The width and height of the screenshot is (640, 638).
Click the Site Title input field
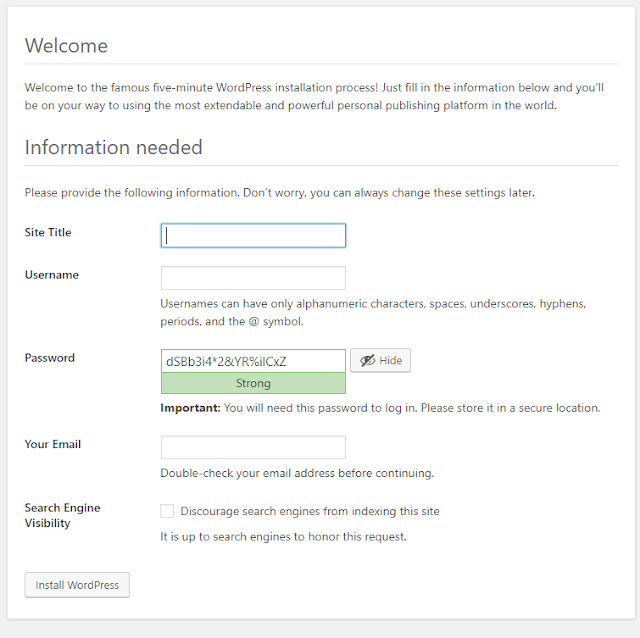pyautogui.click(x=253, y=236)
